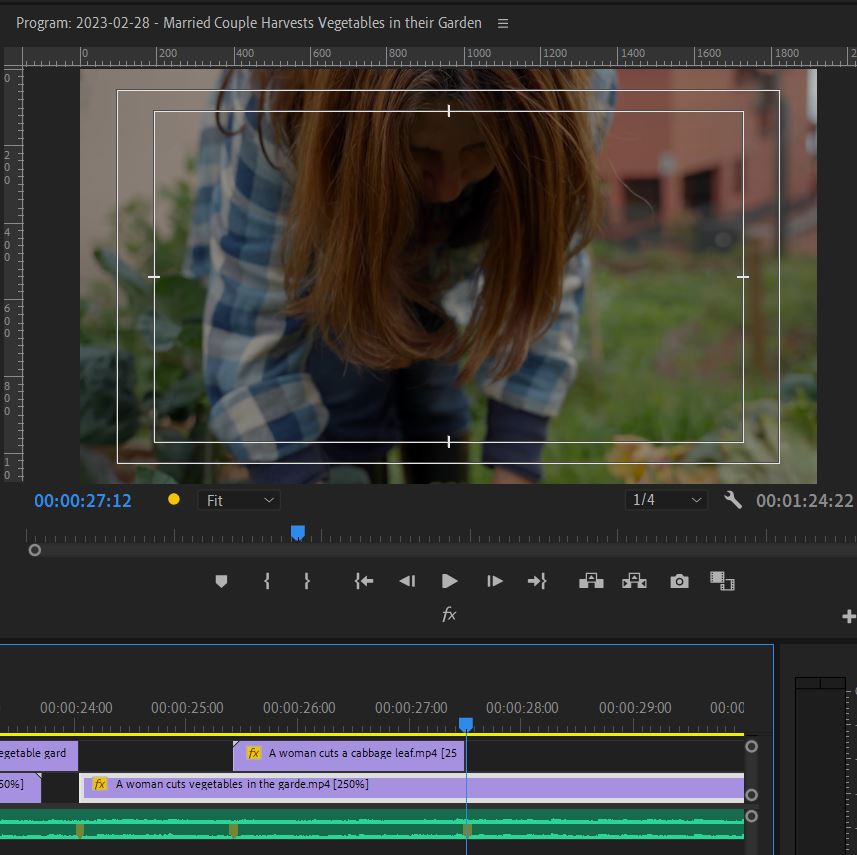Select the 'A woman cuts a cabbage leaf.mp4' clip

[348, 756]
